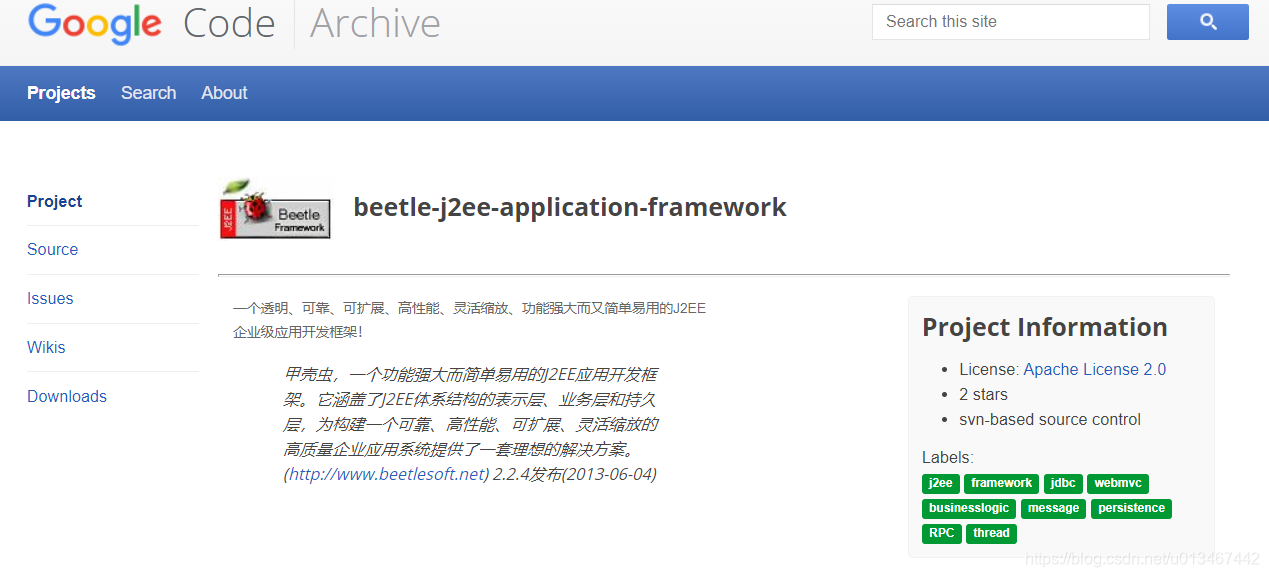
Task: Open the Wikis section in sidebar
Action: [46, 348]
